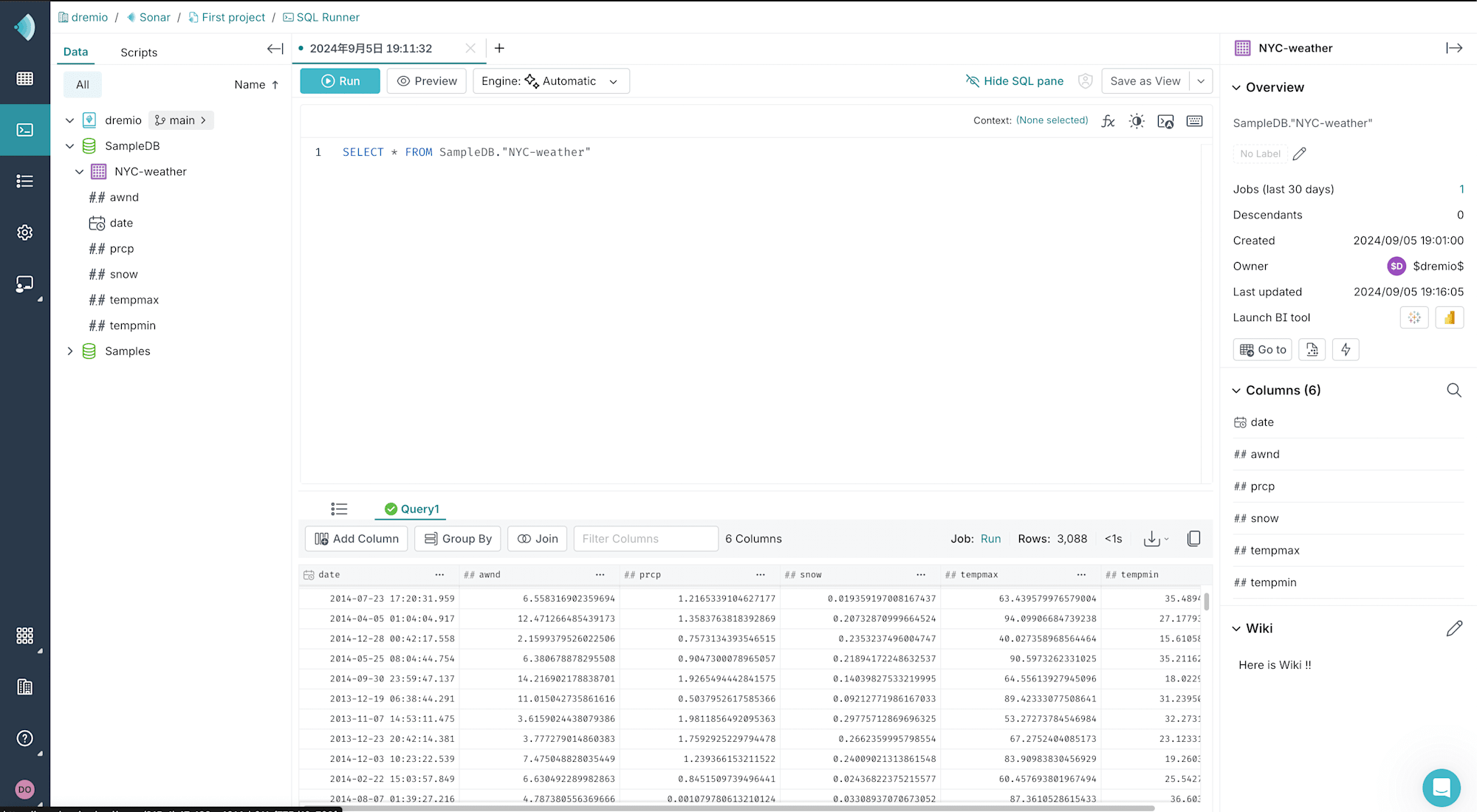Collapse the Overview section
The height and width of the screenshot is (812, 1477).
click(1236, 88)
